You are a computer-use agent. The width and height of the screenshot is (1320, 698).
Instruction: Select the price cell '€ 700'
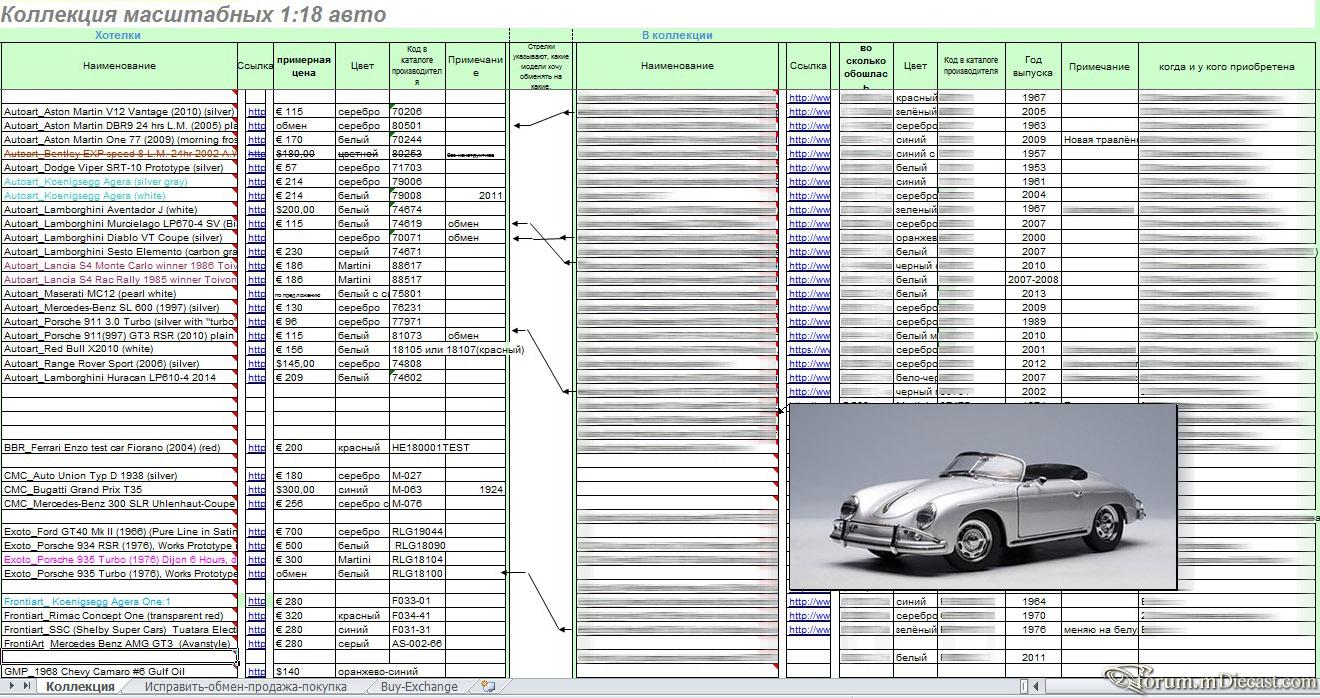304,532
